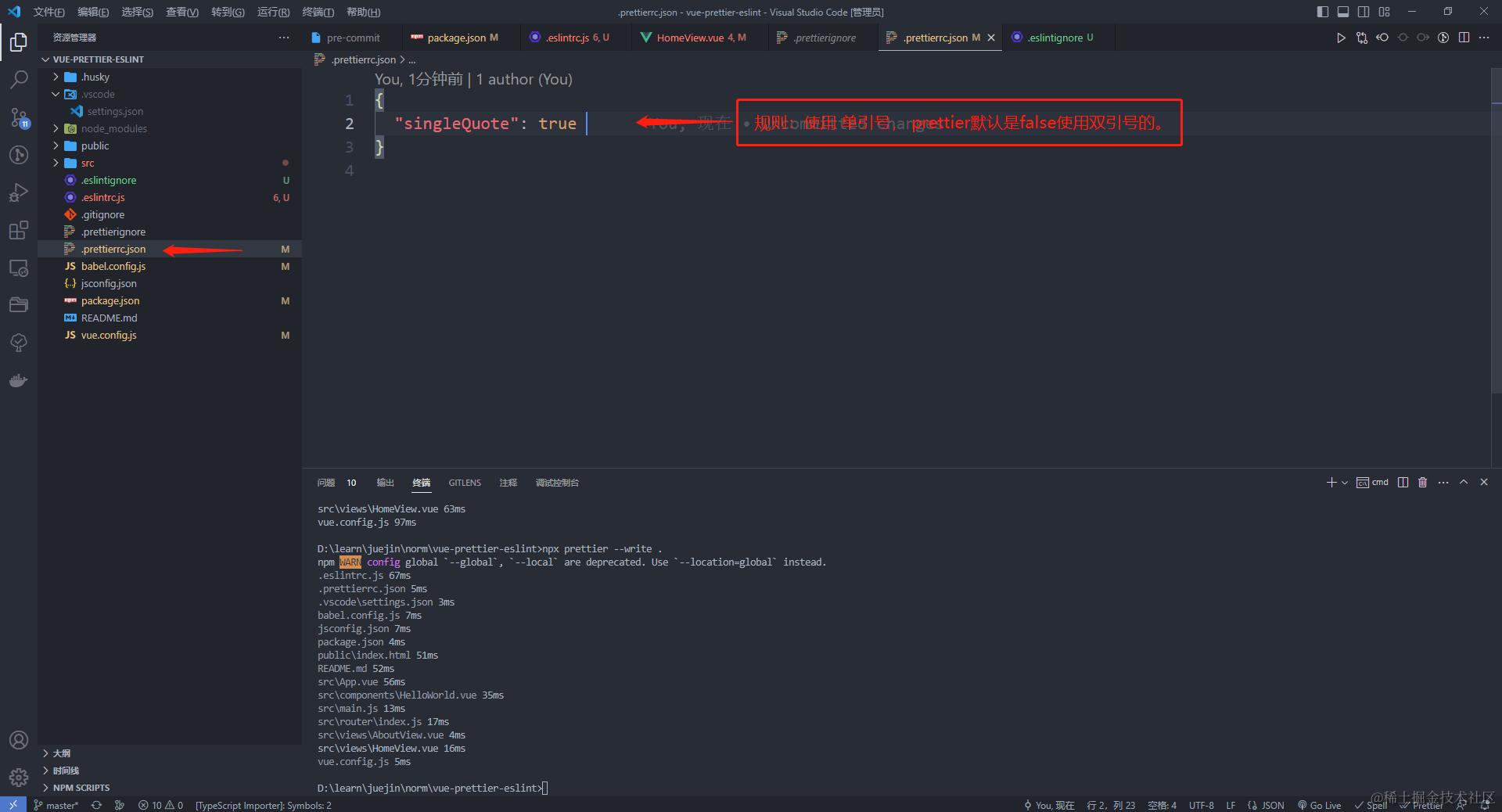1502x812 pixels.
Task: Open .eslintrc.js in the file tree
Action: pos(102,197)
